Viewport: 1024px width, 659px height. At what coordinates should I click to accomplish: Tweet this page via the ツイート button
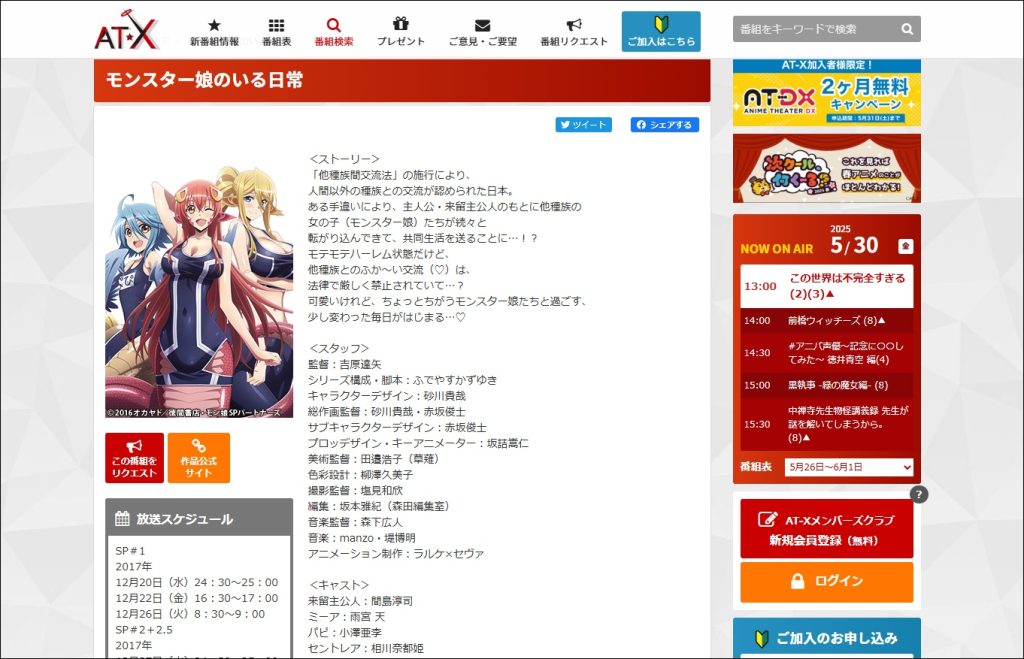click(586, 124)
